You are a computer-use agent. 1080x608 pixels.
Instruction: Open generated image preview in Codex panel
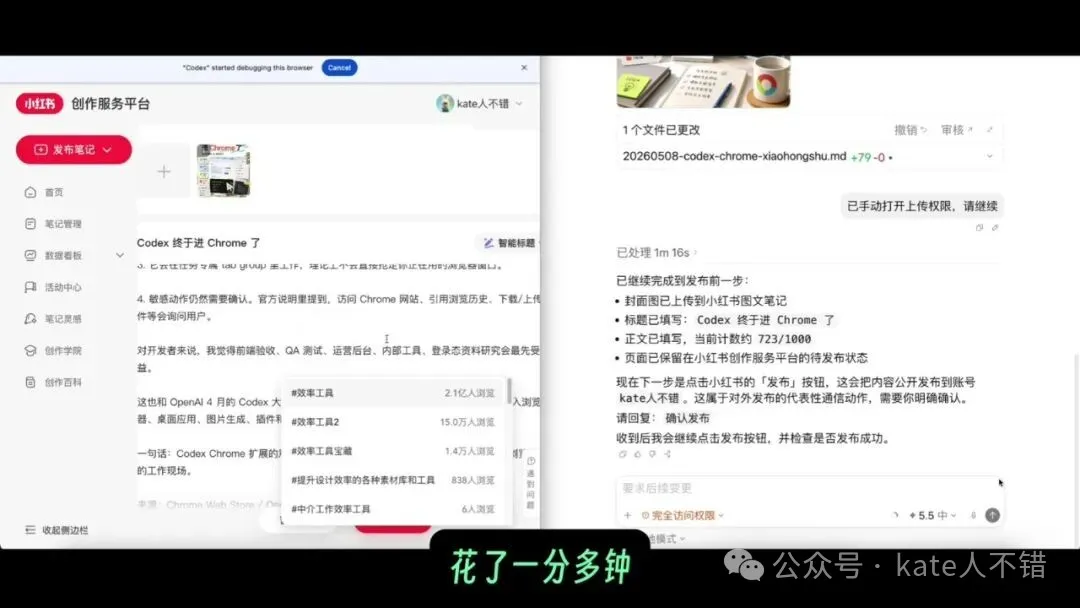coord(703,81)
